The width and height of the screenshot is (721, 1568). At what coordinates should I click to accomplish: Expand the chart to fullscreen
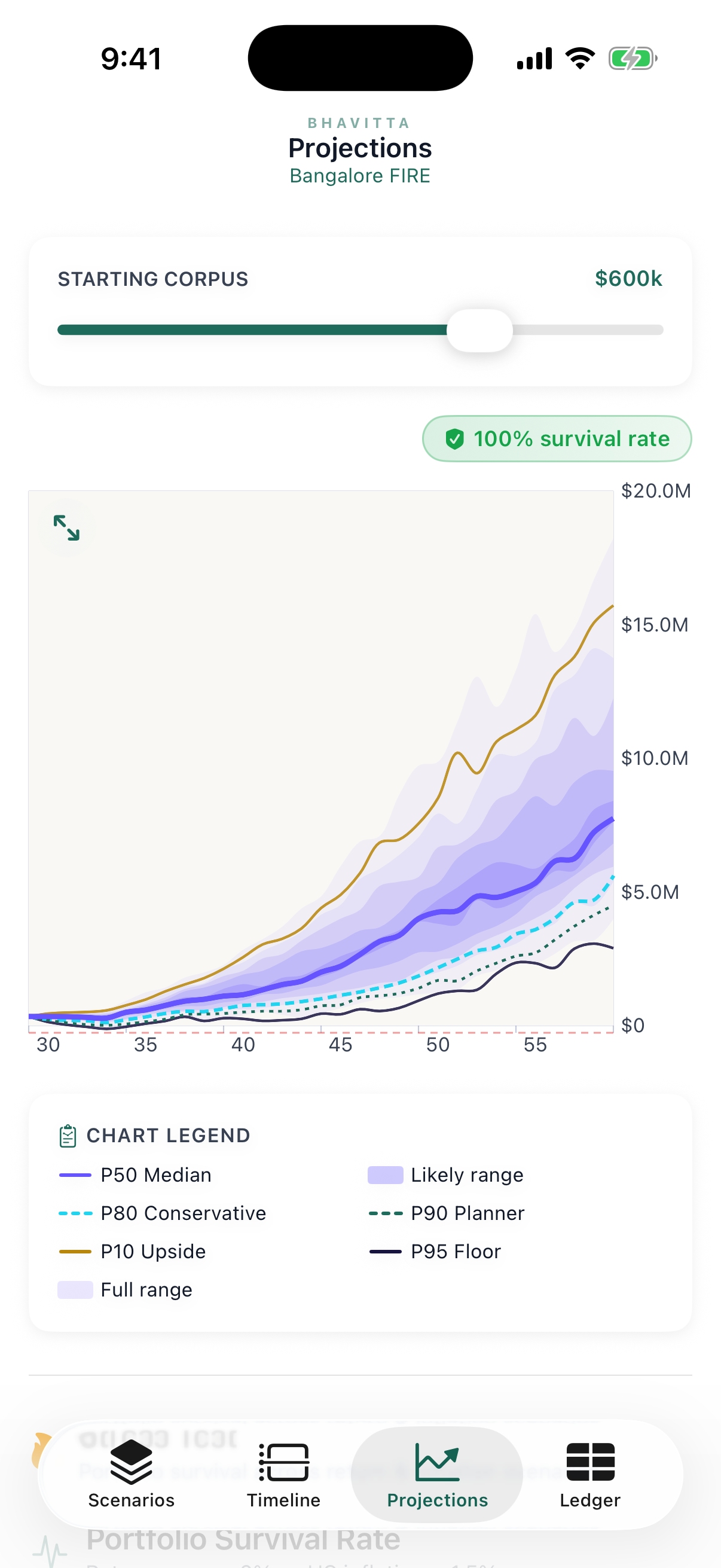66,527
